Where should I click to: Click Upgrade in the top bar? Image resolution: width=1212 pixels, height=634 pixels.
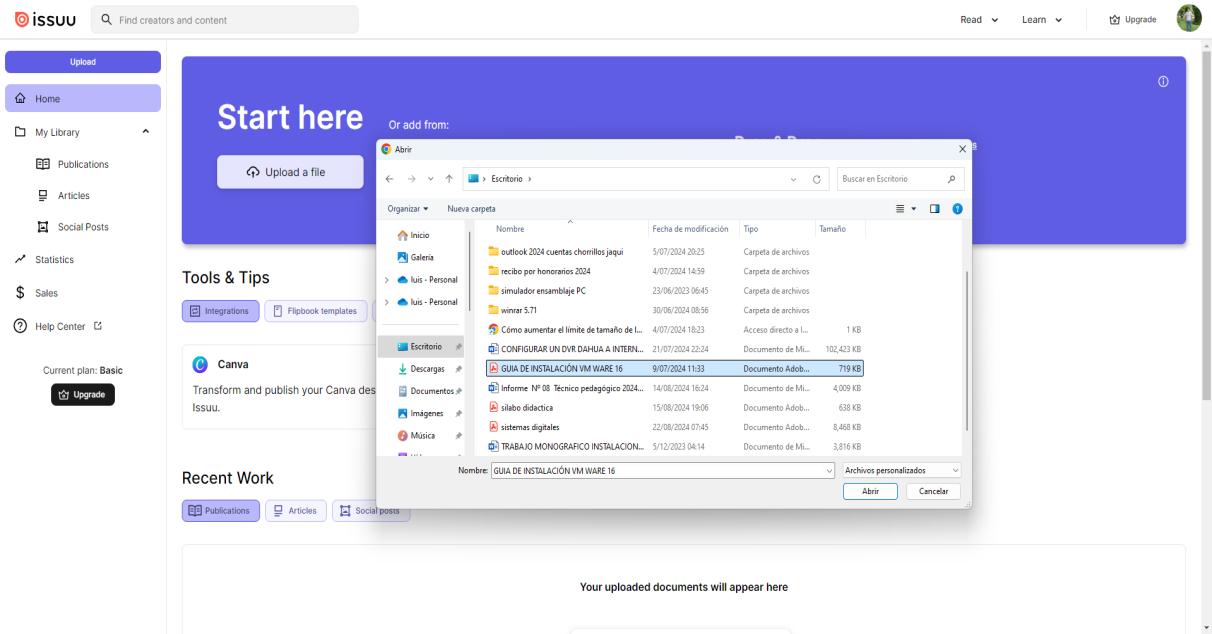(x=1133, y=19)
